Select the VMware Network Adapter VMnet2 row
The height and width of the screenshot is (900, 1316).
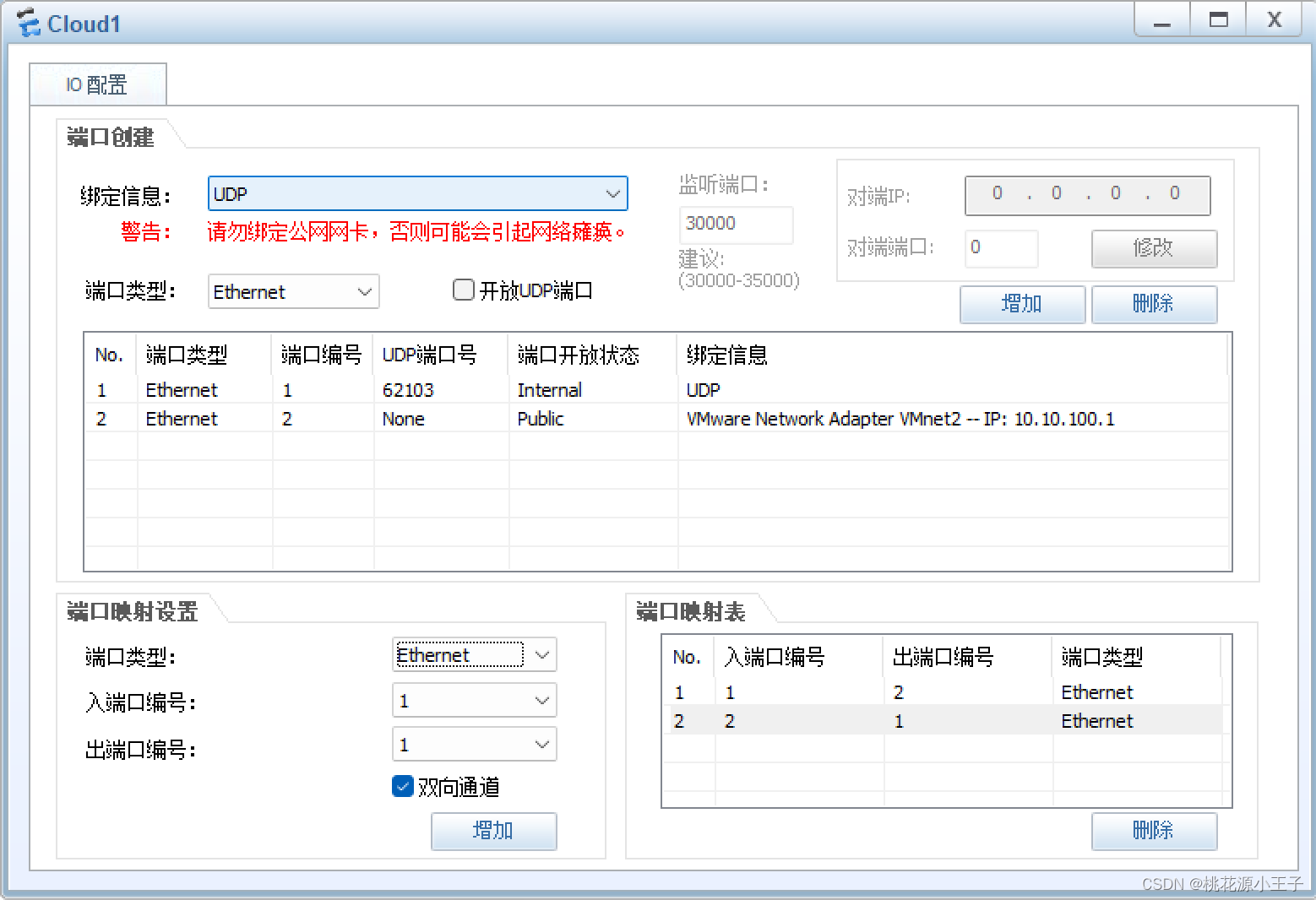pos(900,419)
